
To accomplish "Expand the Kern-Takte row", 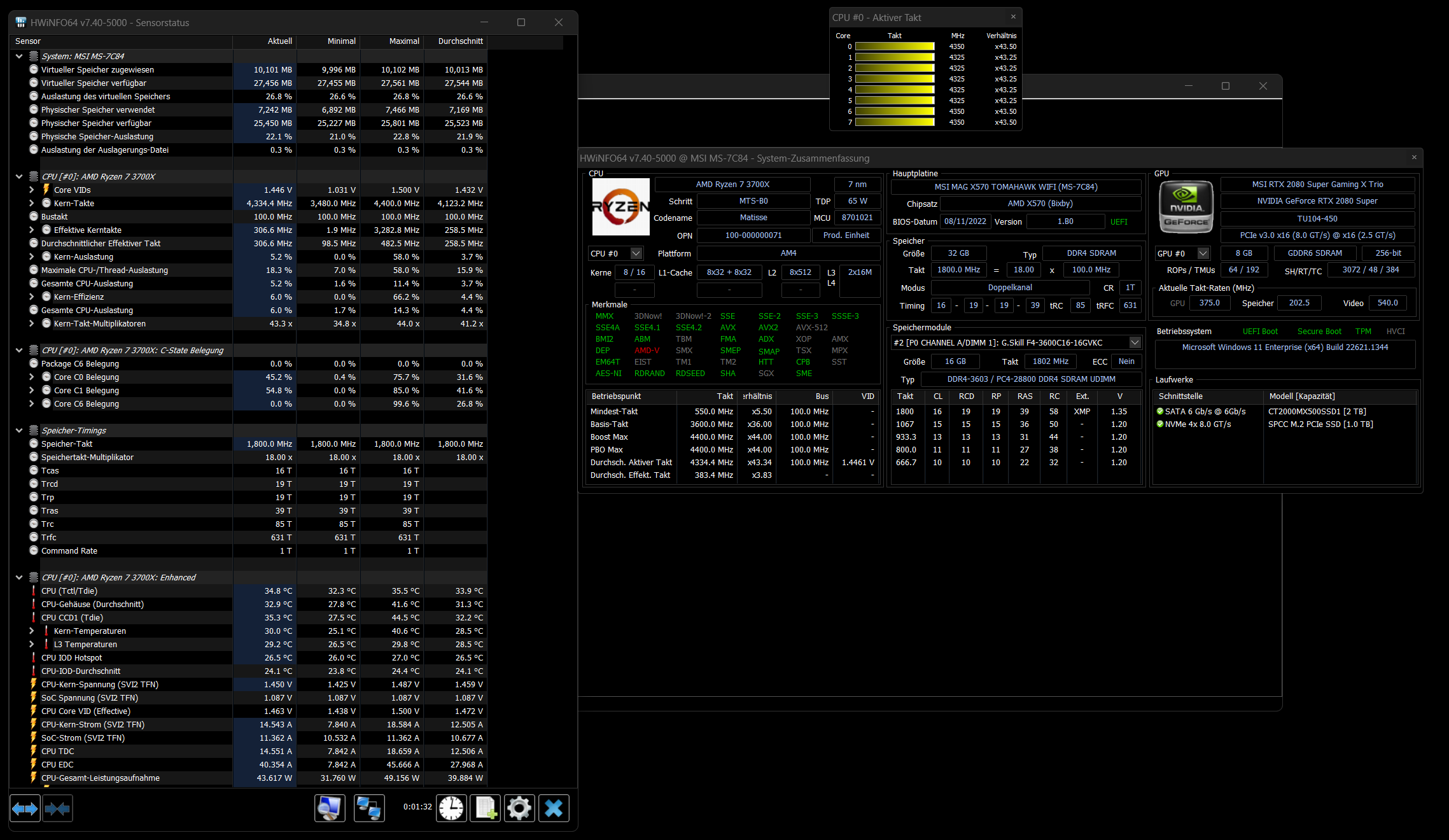I will 32,203.
